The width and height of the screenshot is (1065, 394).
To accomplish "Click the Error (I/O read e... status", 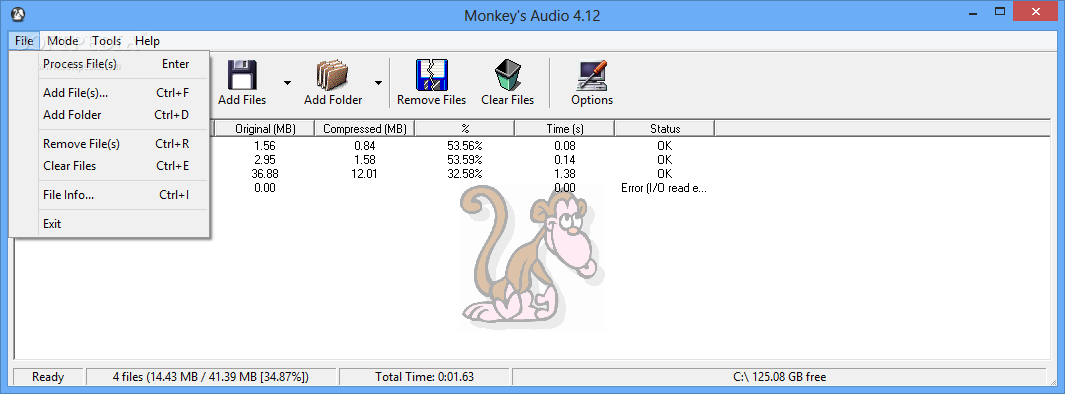I will click(x=664, y=188).
